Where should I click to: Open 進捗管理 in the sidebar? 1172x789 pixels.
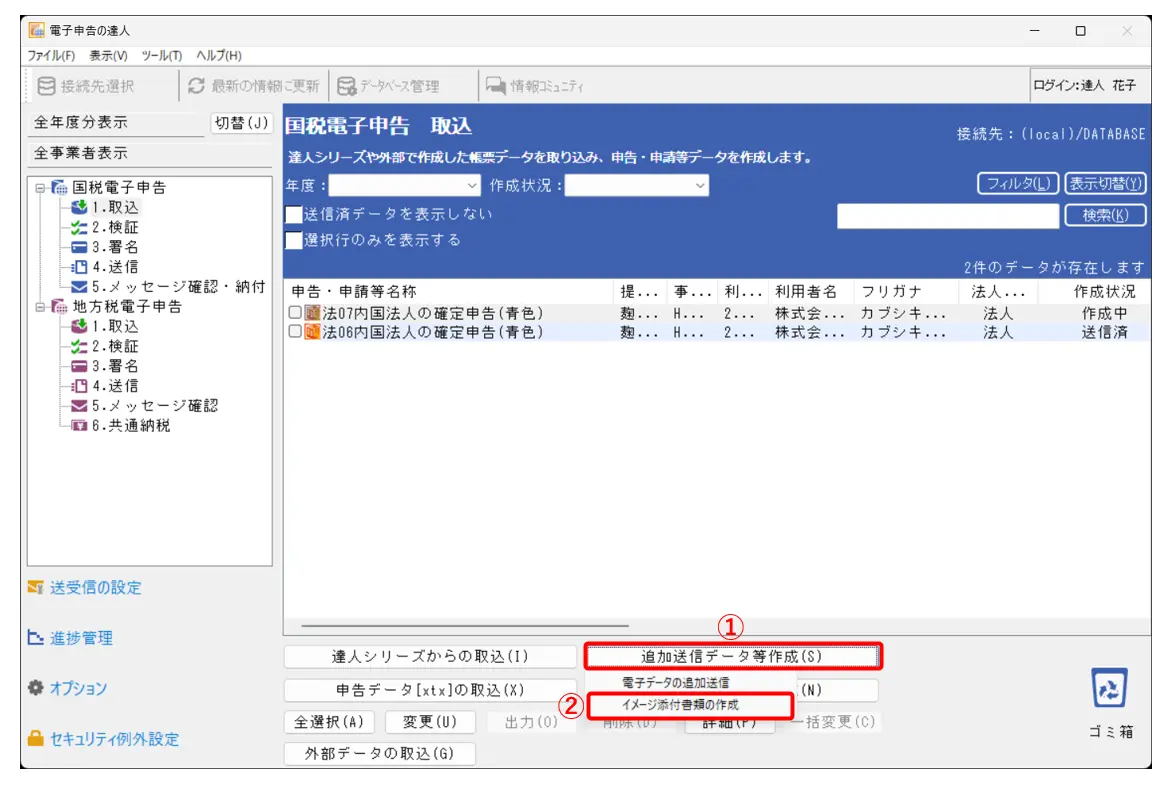81,638
